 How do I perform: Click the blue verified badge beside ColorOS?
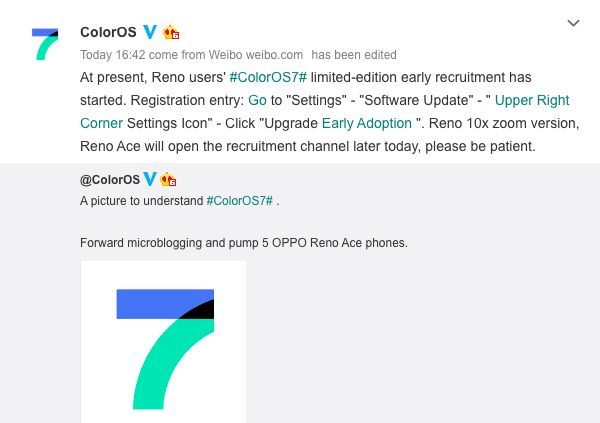point(150,32)
